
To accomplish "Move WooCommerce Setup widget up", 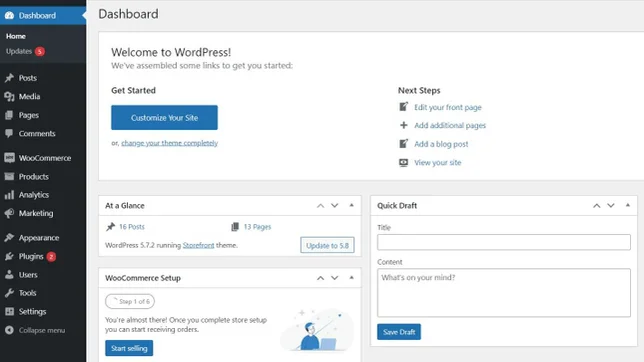I will [320, 278].
